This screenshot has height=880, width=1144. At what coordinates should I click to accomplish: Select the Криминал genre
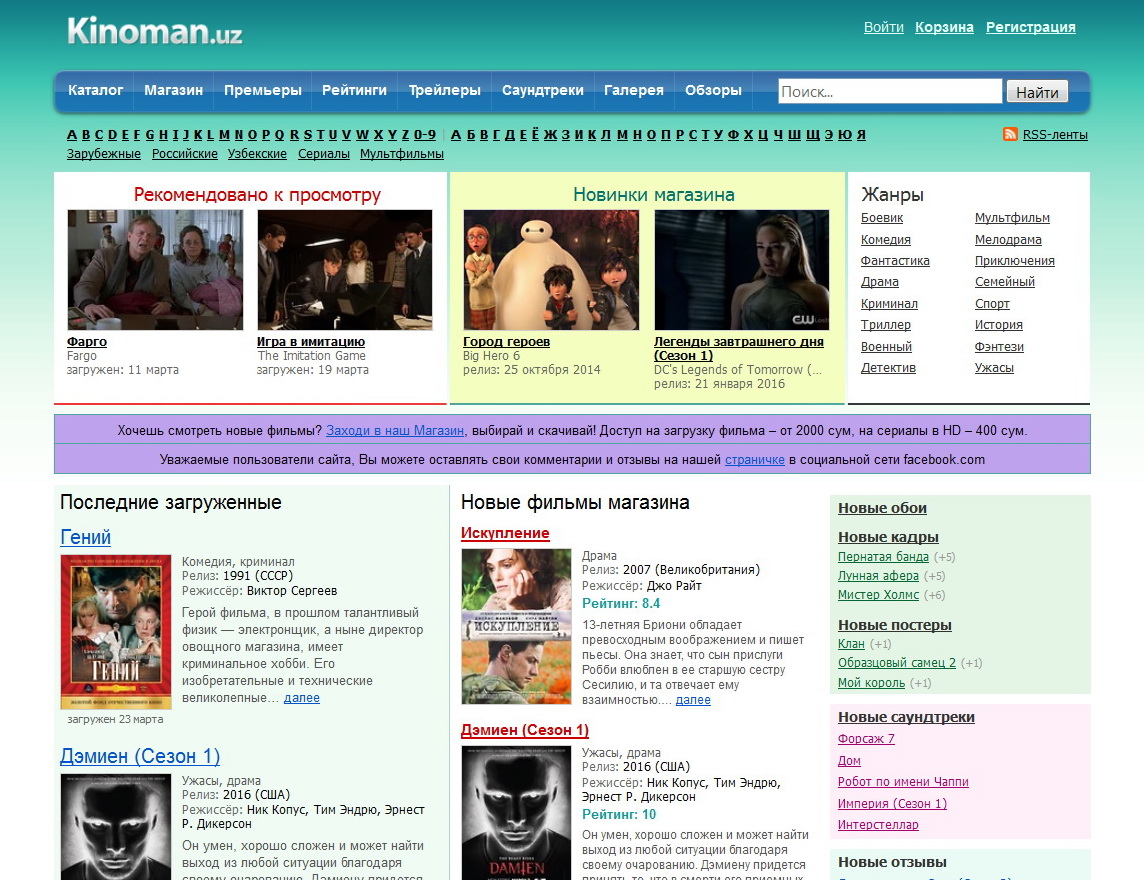[x=889, y=304]
